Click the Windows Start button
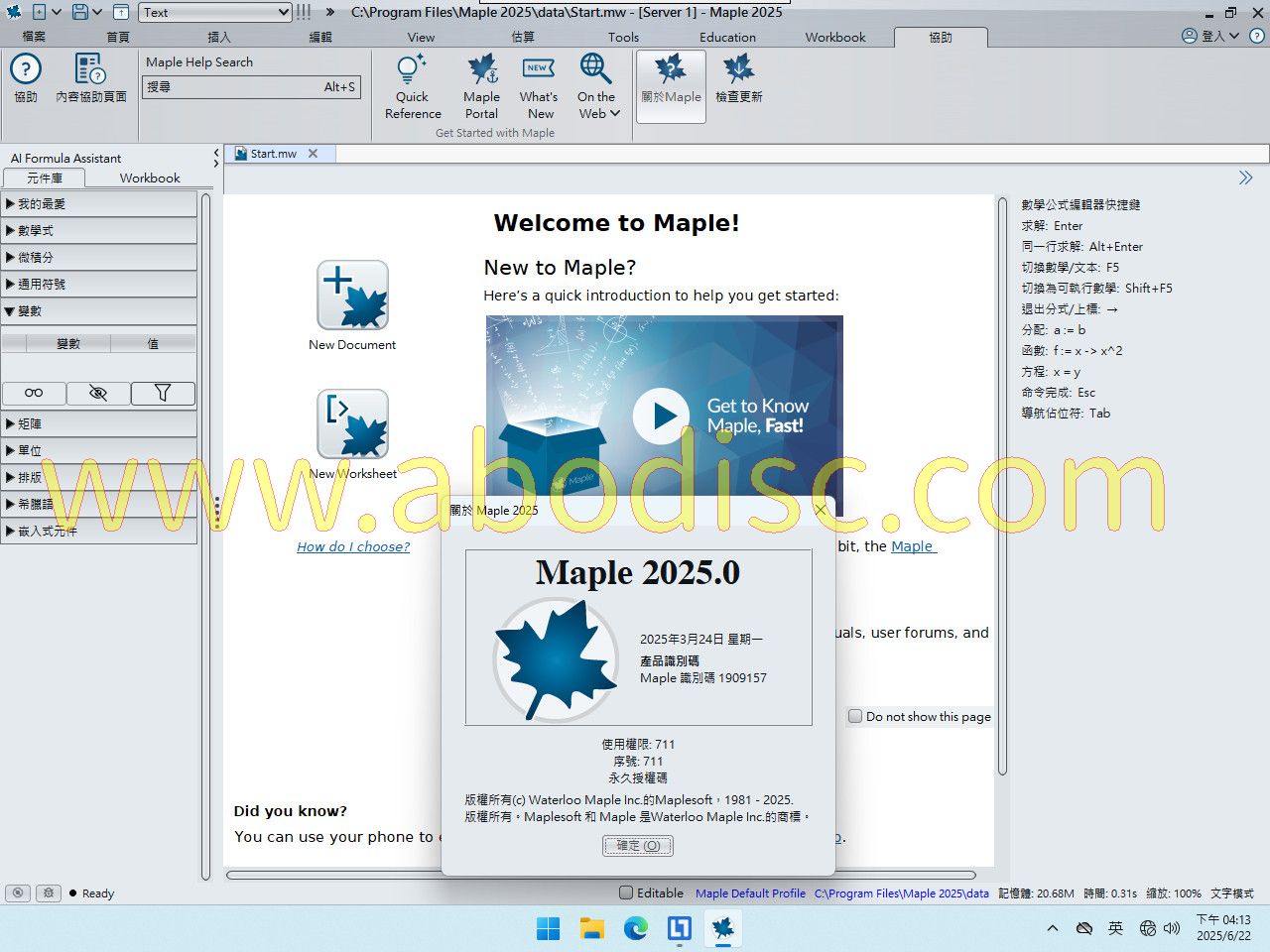 pos(548,928)
